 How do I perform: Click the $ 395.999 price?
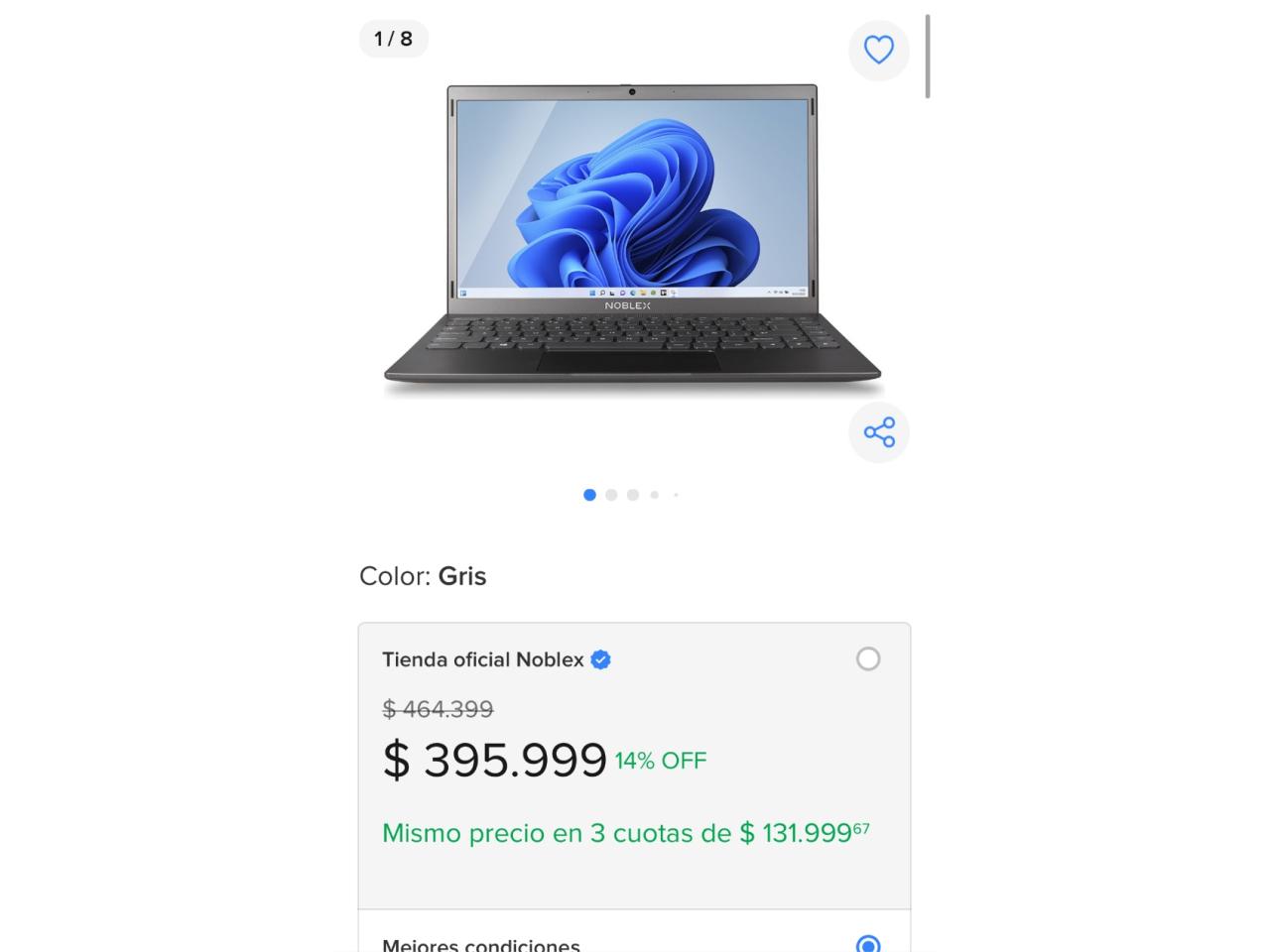pos(494,761)
